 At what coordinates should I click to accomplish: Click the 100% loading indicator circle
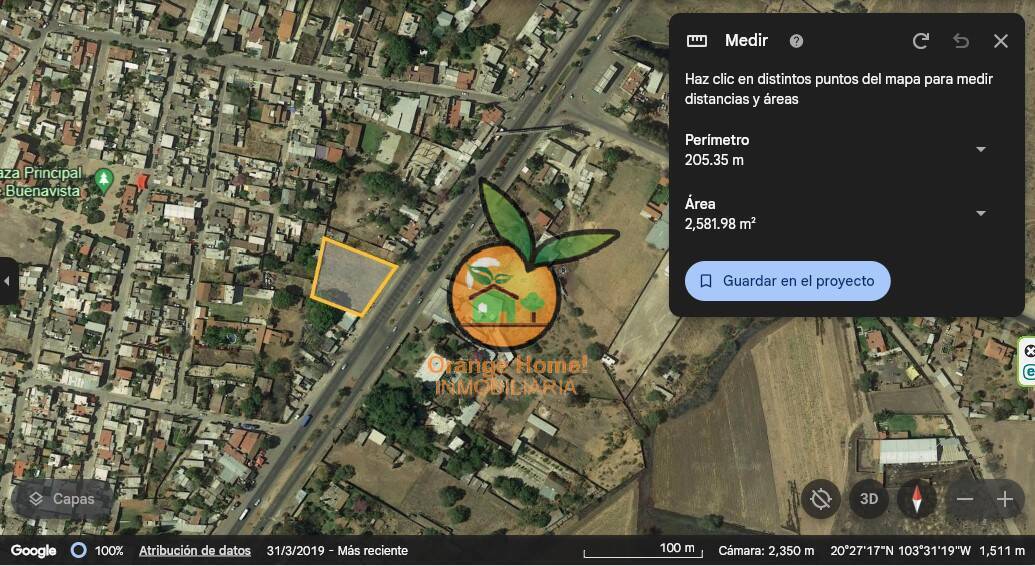tap(79, 550)
